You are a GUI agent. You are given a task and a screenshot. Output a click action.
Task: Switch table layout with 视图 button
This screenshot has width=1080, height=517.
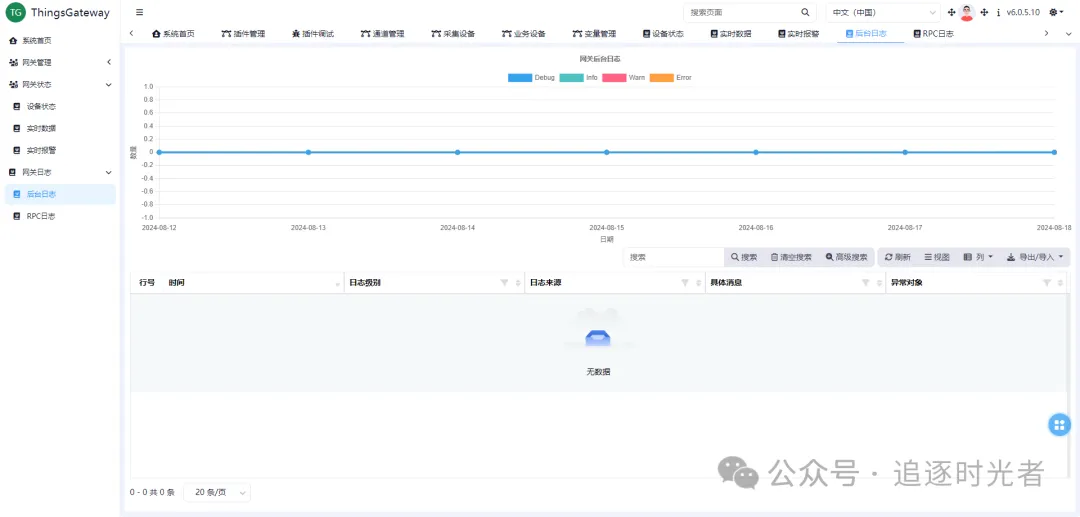click(x=937, y=257)
